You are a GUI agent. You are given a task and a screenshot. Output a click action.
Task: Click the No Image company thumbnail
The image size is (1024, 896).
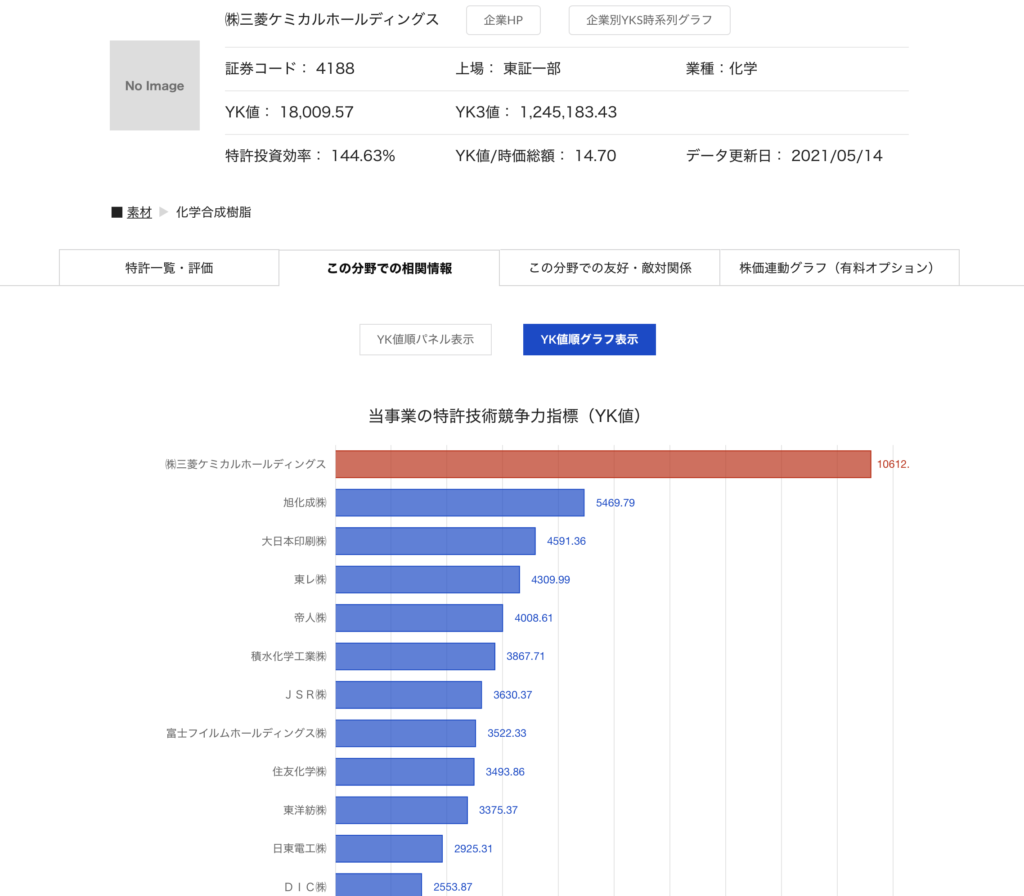click(155, 86)
